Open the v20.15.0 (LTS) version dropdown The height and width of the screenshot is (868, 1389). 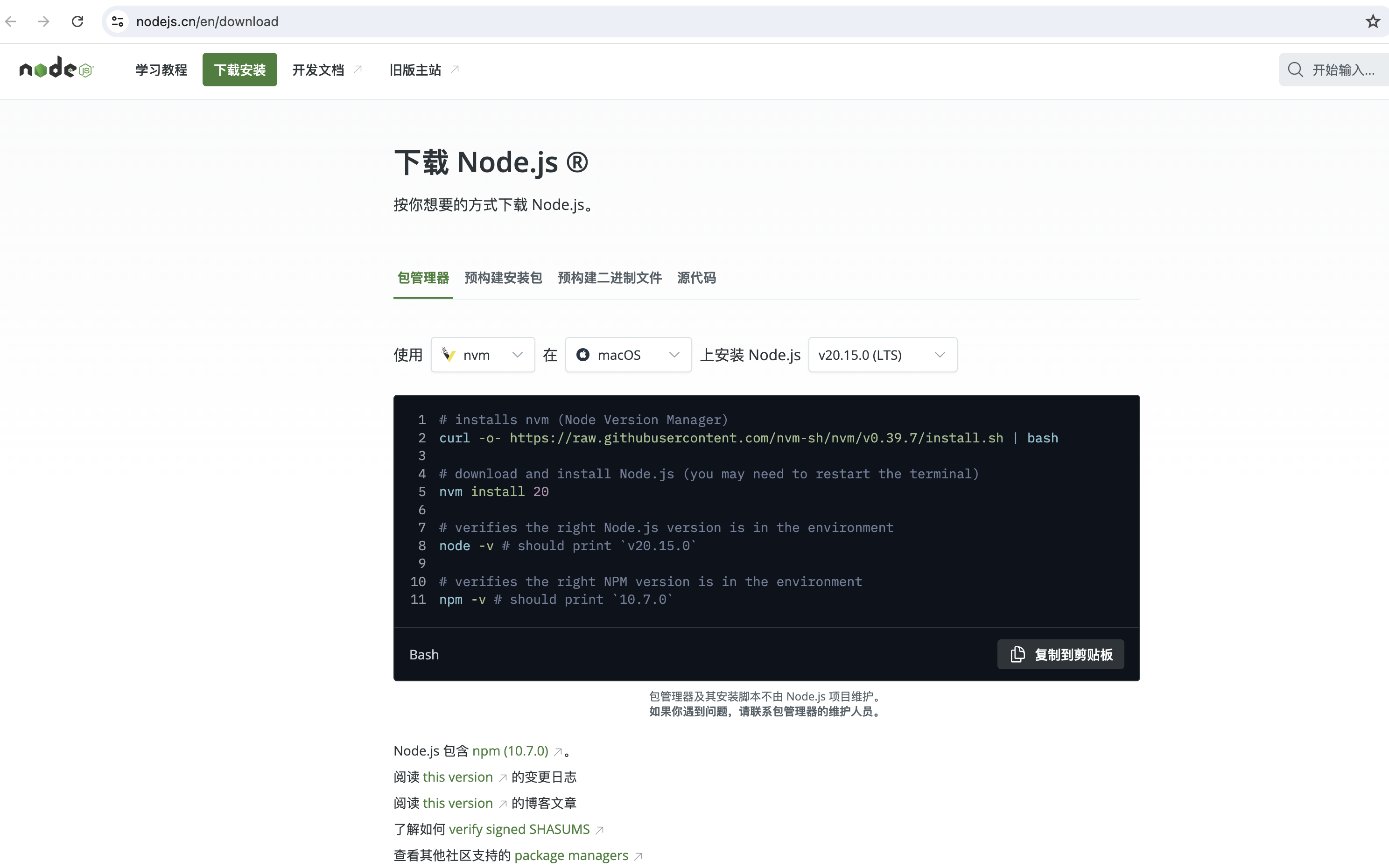pos(882,355)
